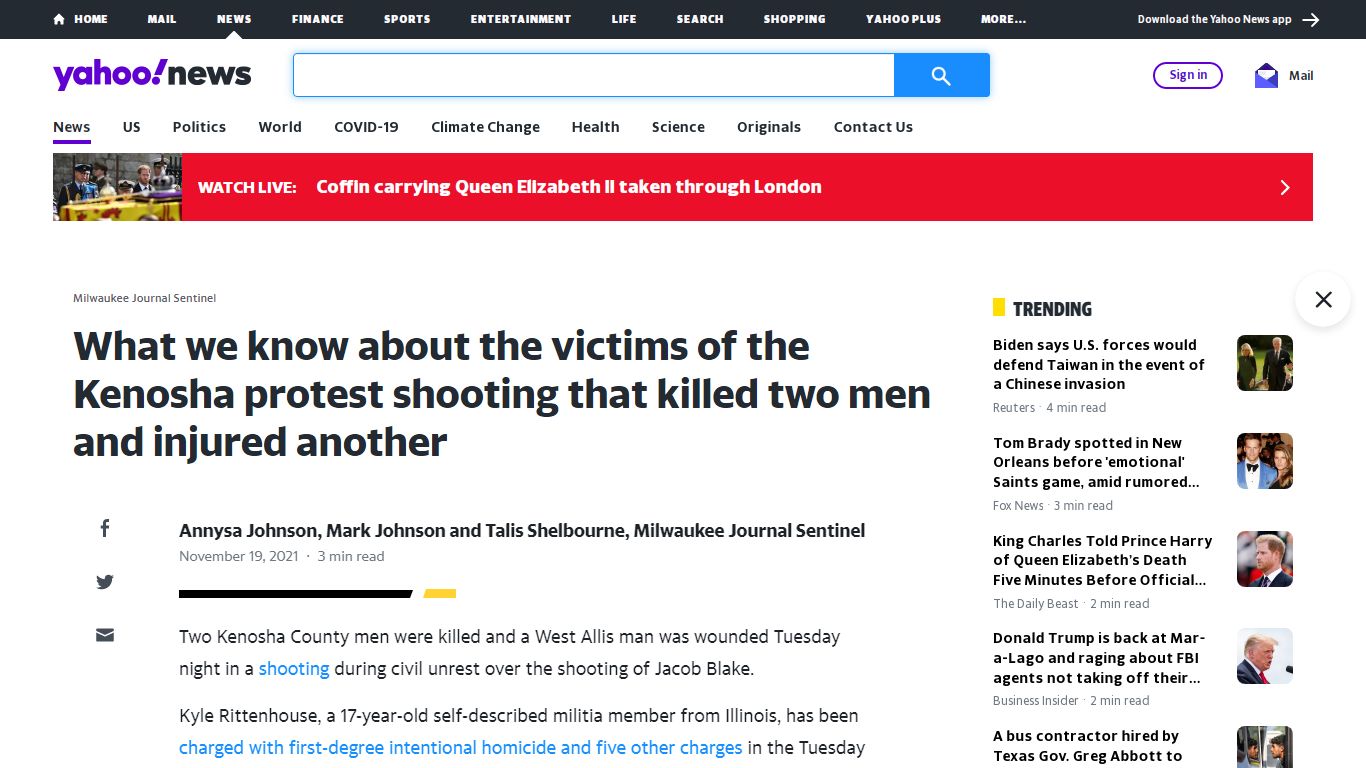Select the Climate Change tab
Viewport: 1366px width, 768px height.
click(485, 127)
